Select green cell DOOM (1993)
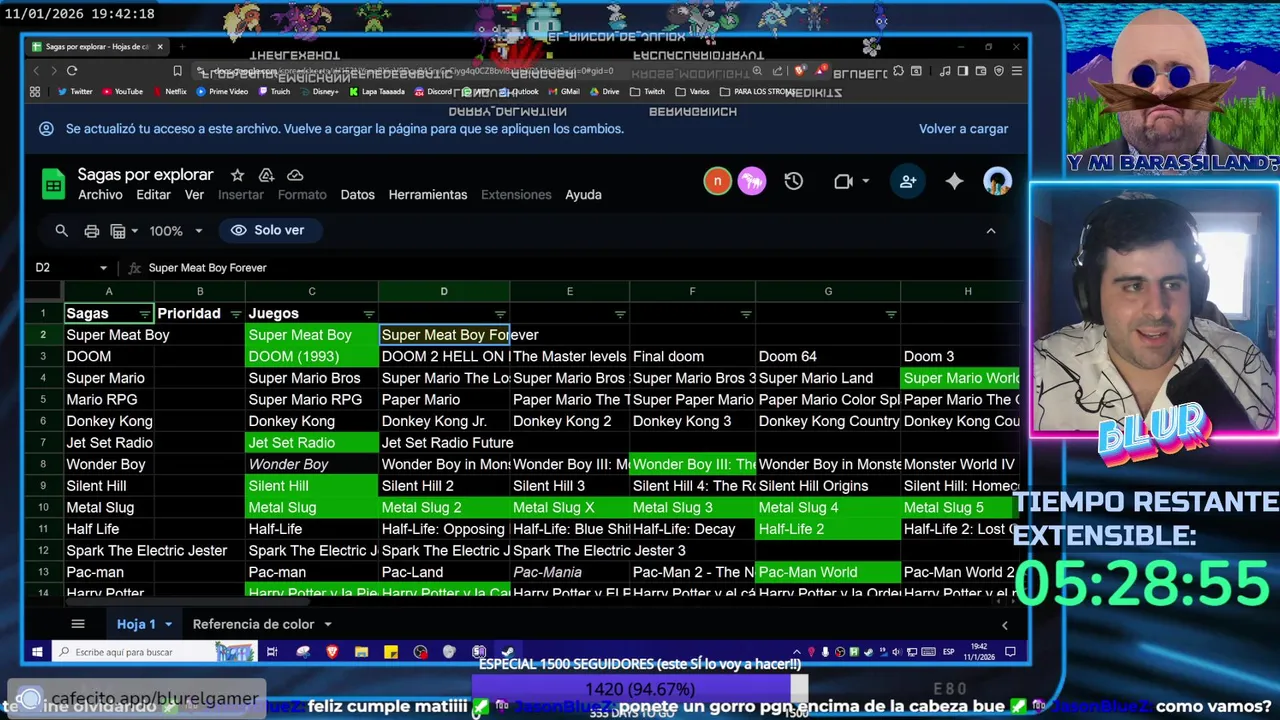The image size is (1280, 720). [312, 357]
